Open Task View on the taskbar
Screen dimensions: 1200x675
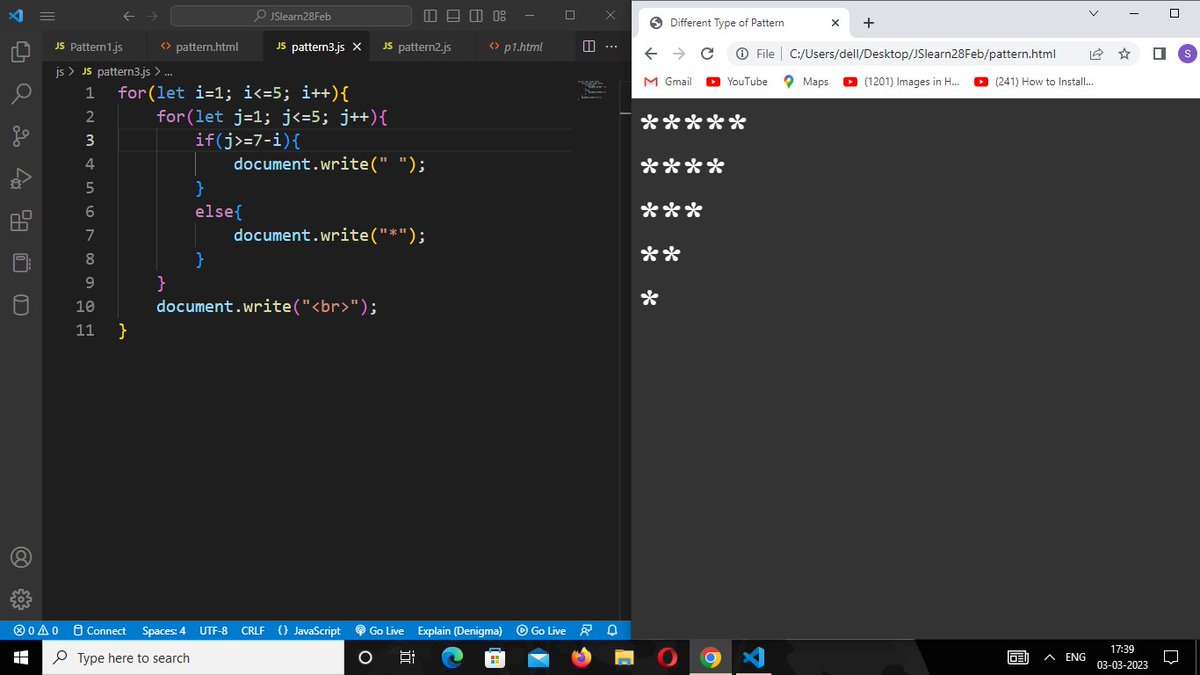[407, 658]
